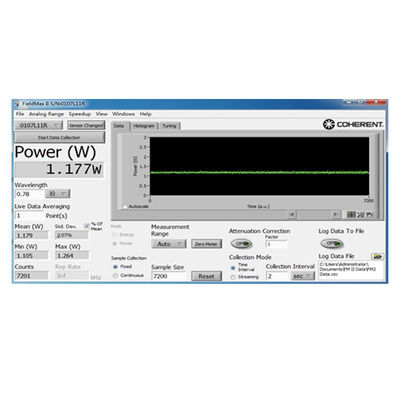Click the Collection Interval value field
400x400 pixels.
278,276
